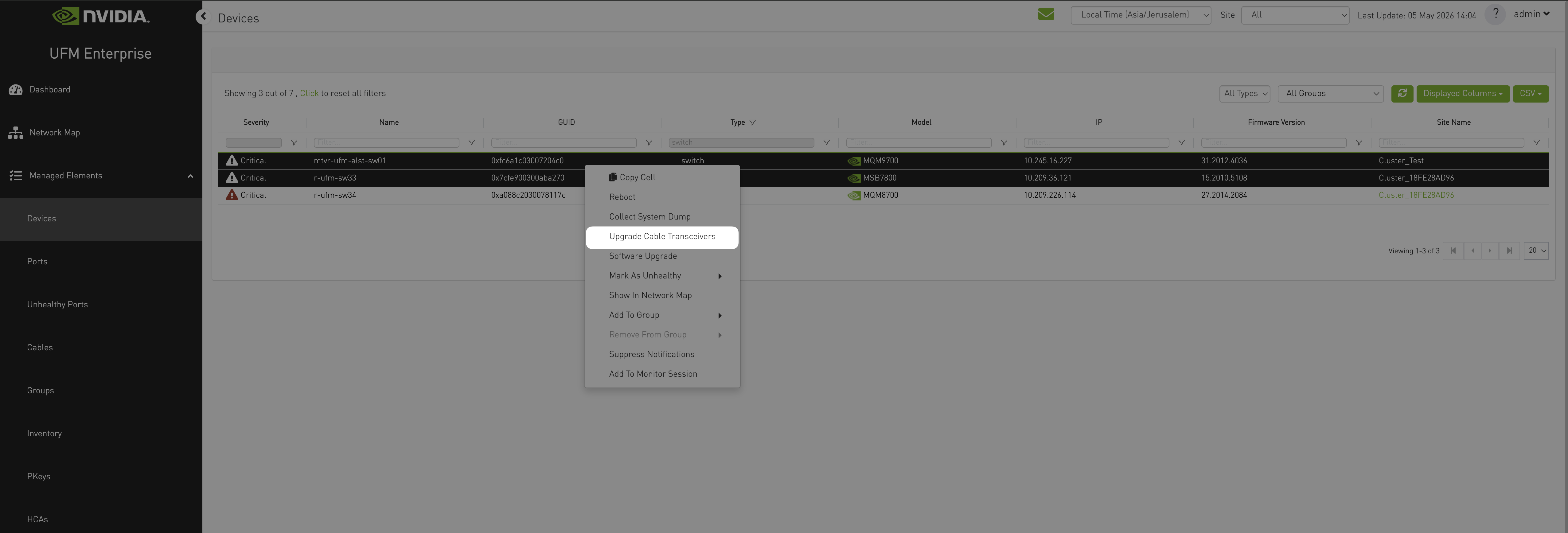Click the red critical icon for r-ufm-sw34
1568x533 pixels.
tap(231, 195)
